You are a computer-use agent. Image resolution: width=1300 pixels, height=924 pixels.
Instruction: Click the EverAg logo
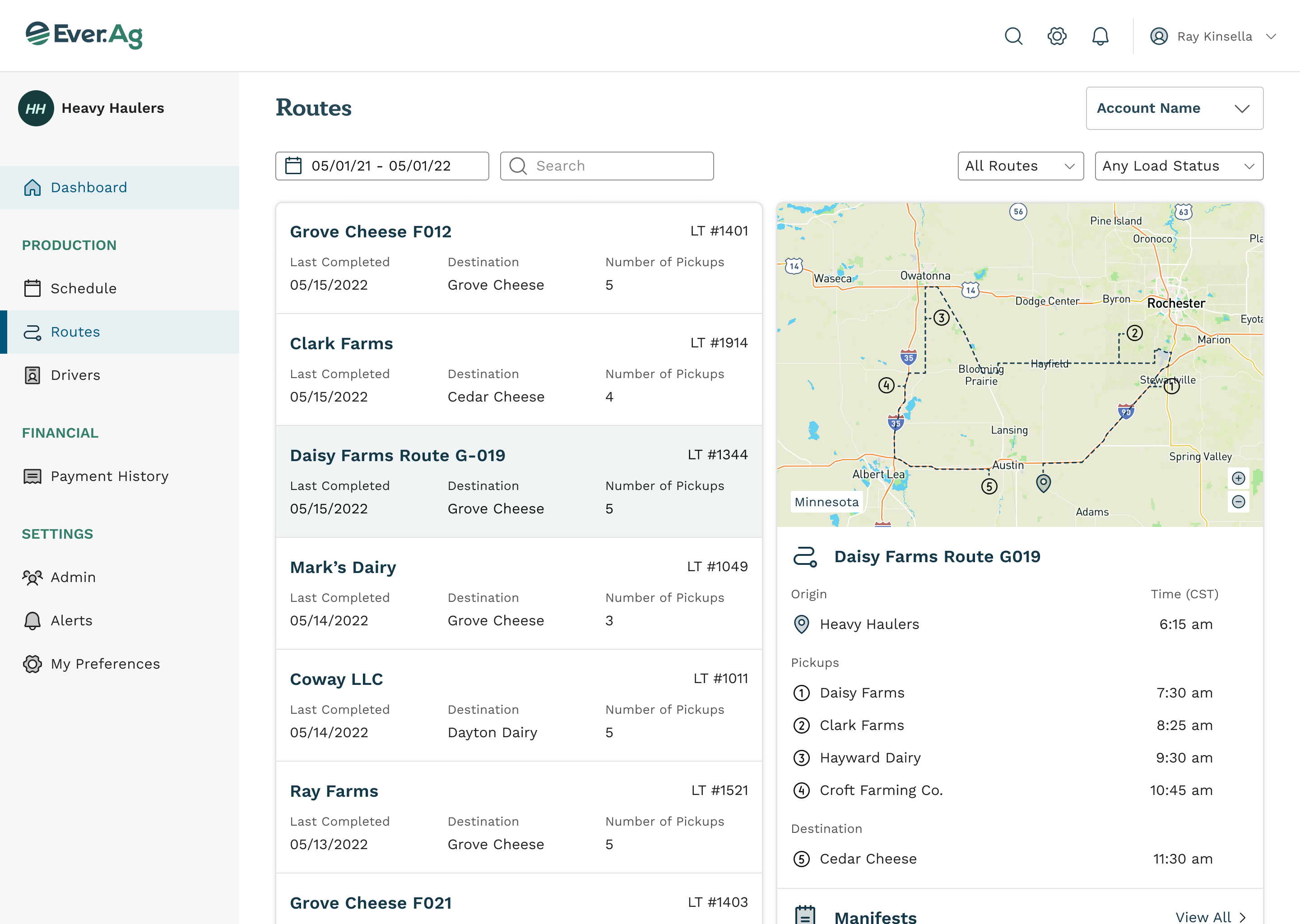pos(84,35)
